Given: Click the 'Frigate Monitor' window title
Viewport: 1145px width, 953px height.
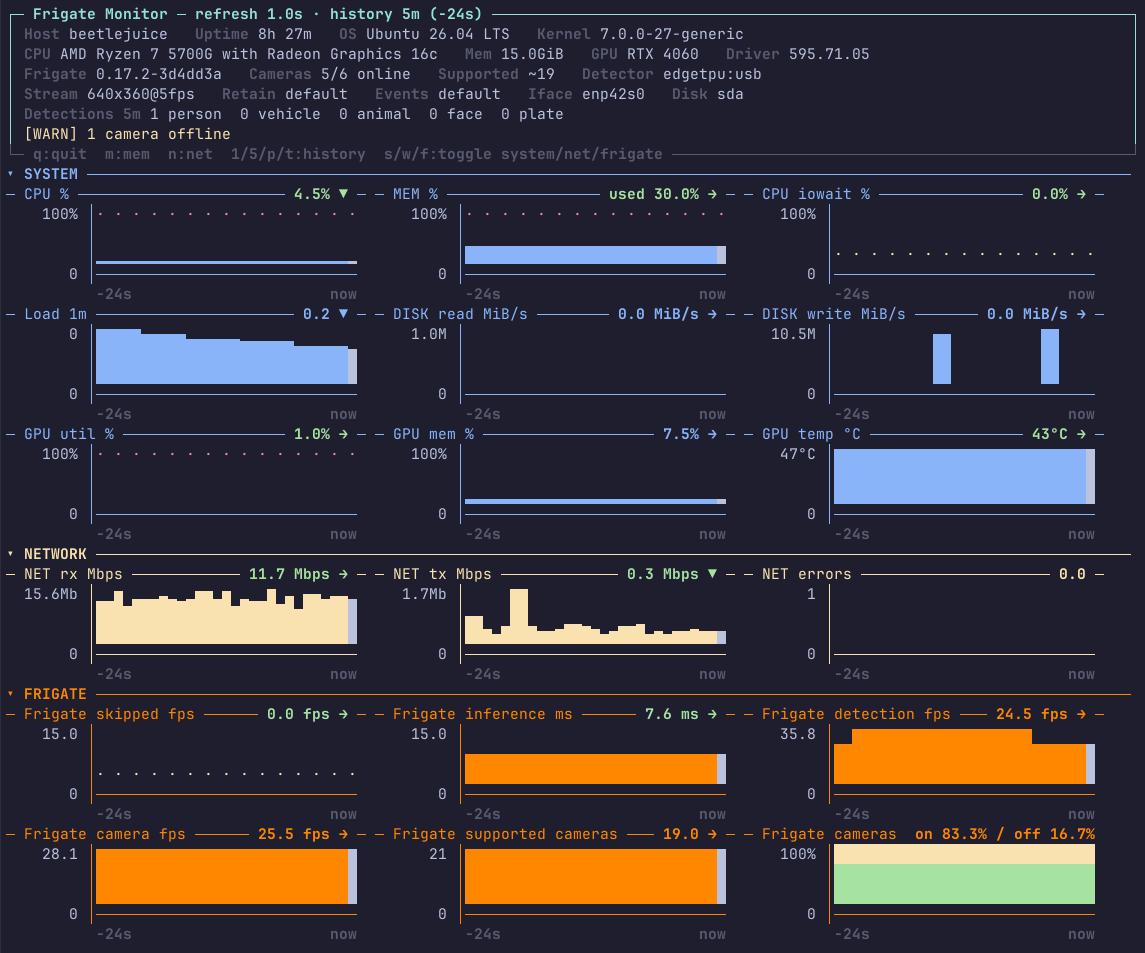Looking at the screenshot, I should pos(100,14).
